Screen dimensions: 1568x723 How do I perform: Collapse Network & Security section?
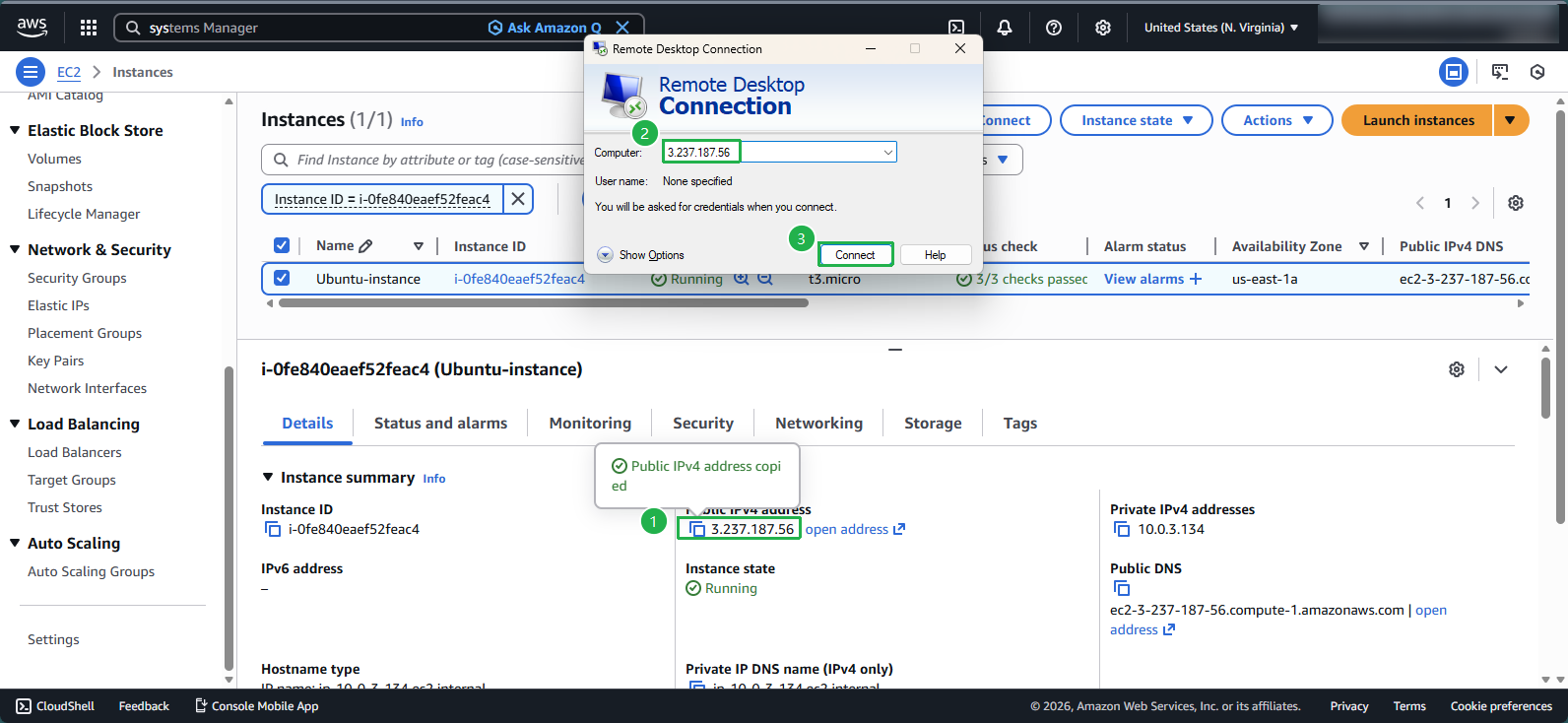pyautogui.click(x=15, y=249)
